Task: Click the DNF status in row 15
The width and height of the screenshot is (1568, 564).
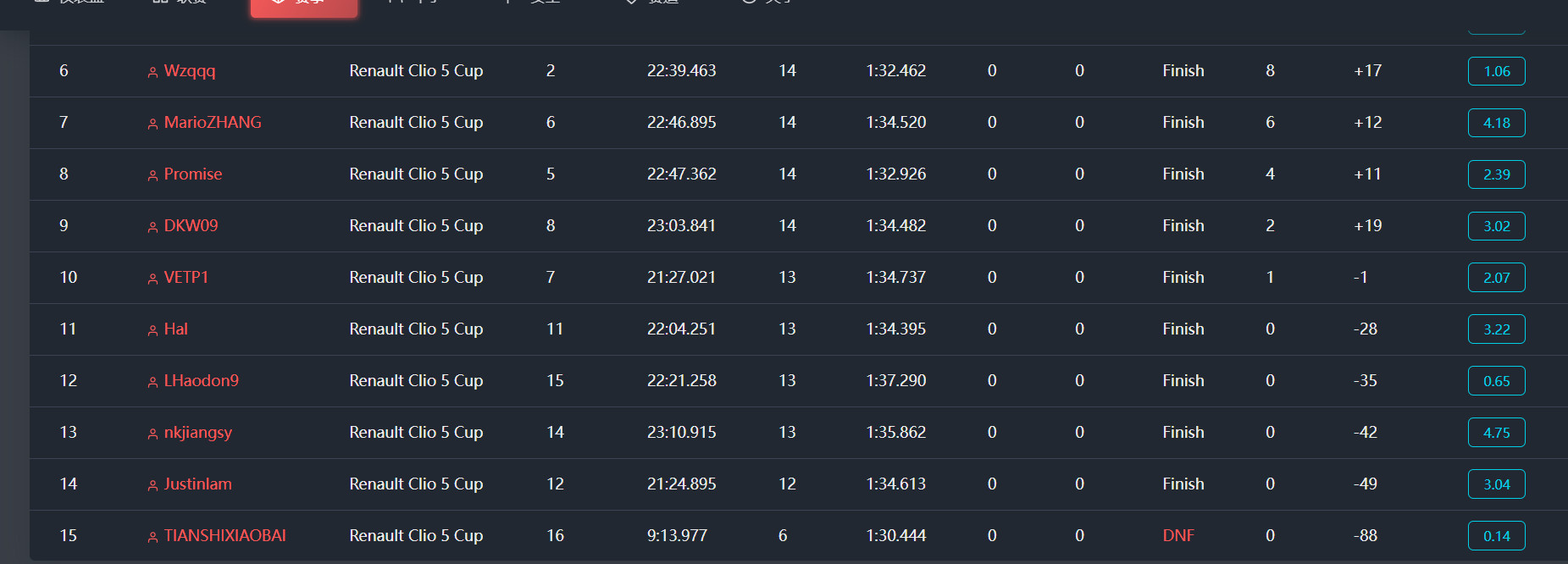Action: tap(1178, 535)
